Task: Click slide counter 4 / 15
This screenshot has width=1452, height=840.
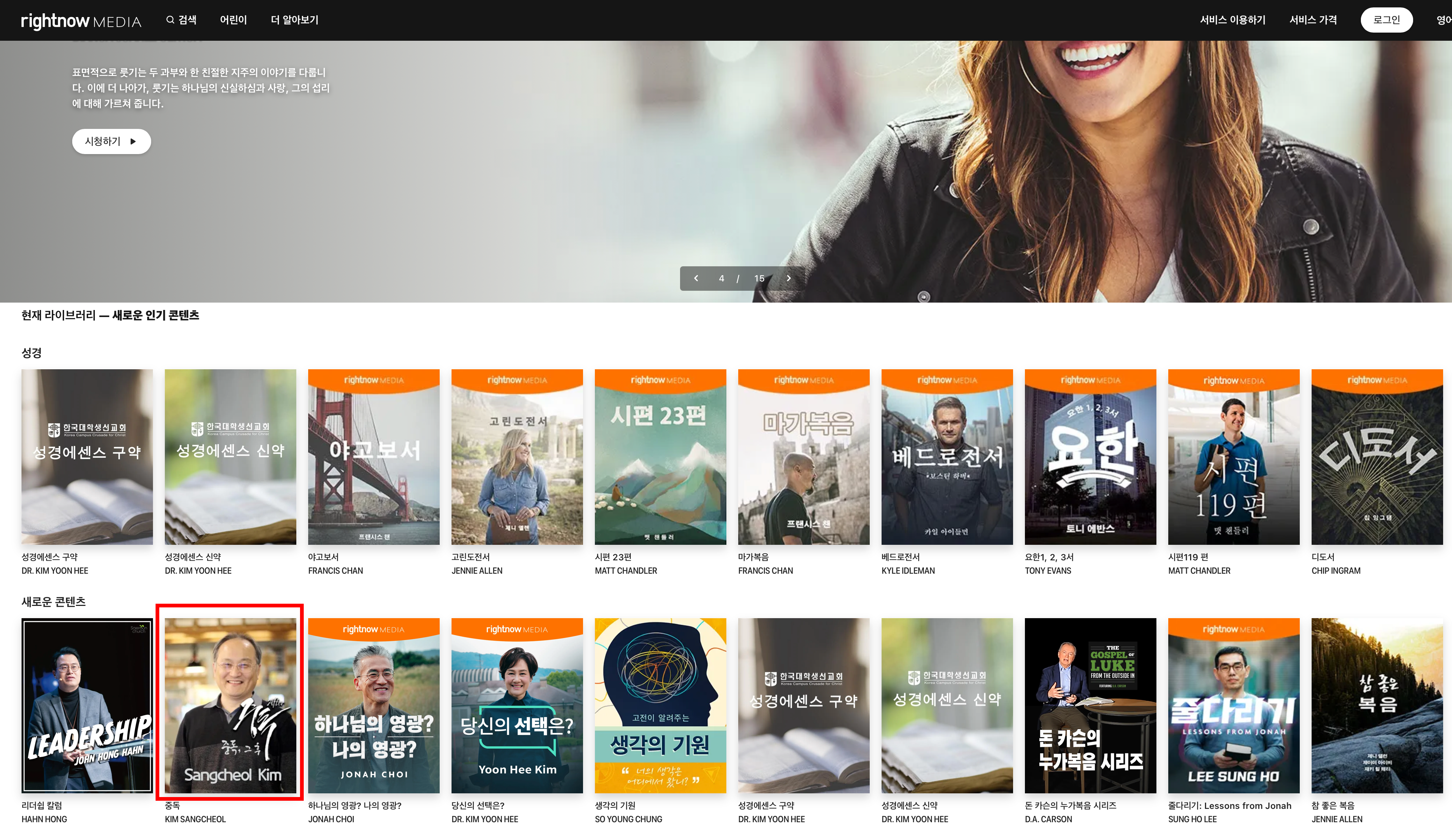Action: click(x=742, y=278)
